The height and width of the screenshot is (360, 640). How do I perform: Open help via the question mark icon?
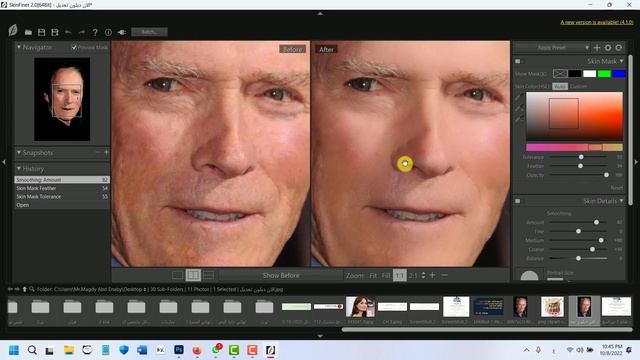pyautogui.click(x=95, y=32)
